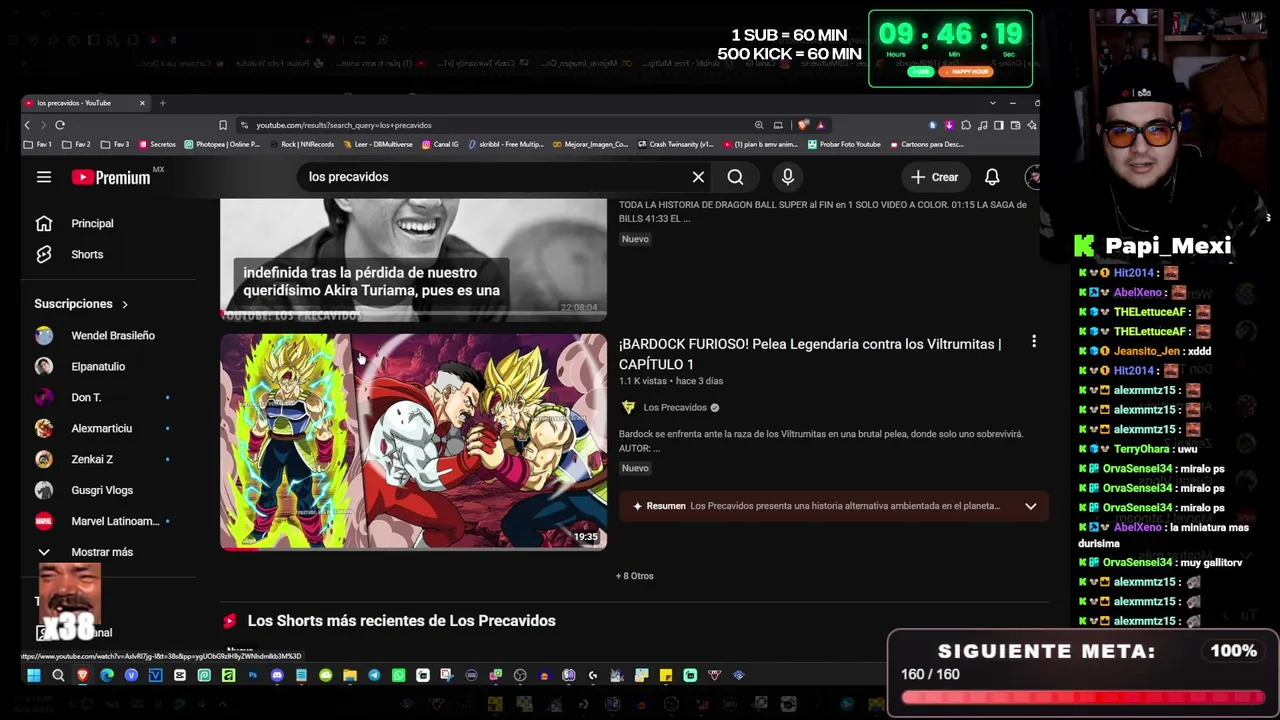Open the Zenkai Z channel
1280x720 pixels.
[x=91, y=459]
